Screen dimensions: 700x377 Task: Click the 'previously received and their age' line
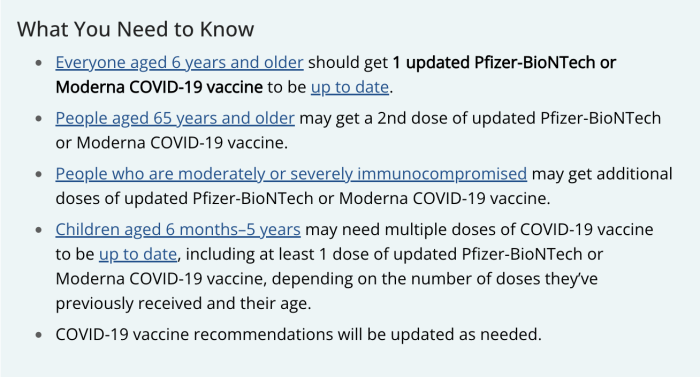pos(183,303)
